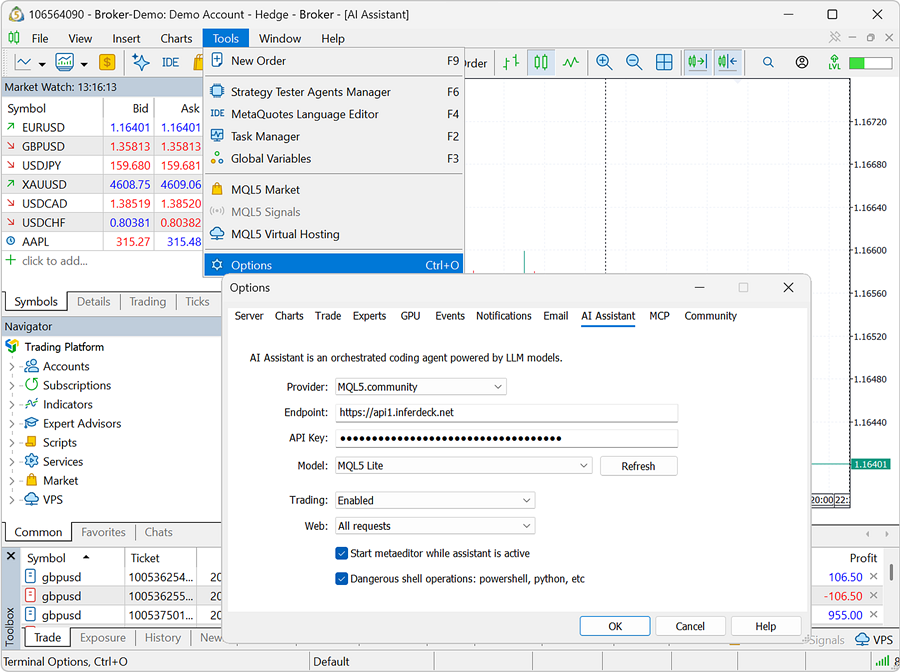Open the AI Assistant sparkle icon
This screenshot has height=672, width=900.
(x=141, y=62)
